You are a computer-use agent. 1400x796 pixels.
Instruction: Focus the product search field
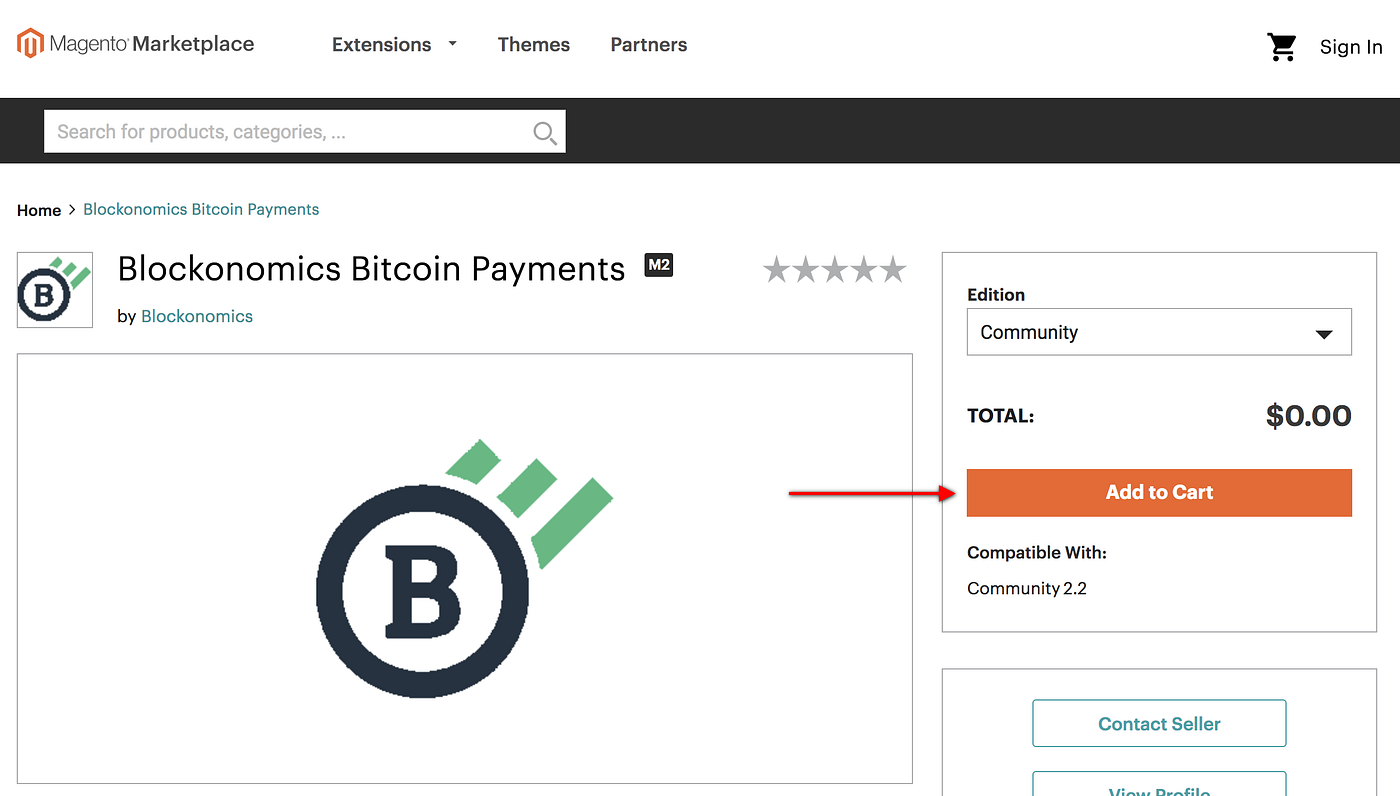pyautogui.click(x=305, y=132)
